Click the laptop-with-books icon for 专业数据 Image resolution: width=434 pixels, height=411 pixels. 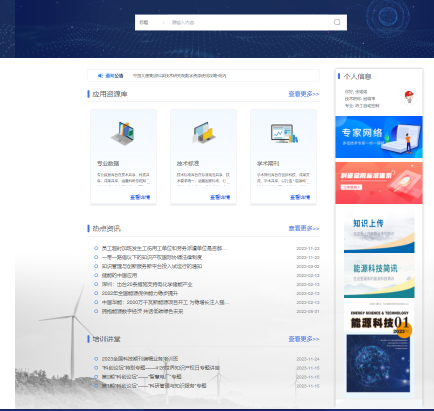tap(123, 133)
